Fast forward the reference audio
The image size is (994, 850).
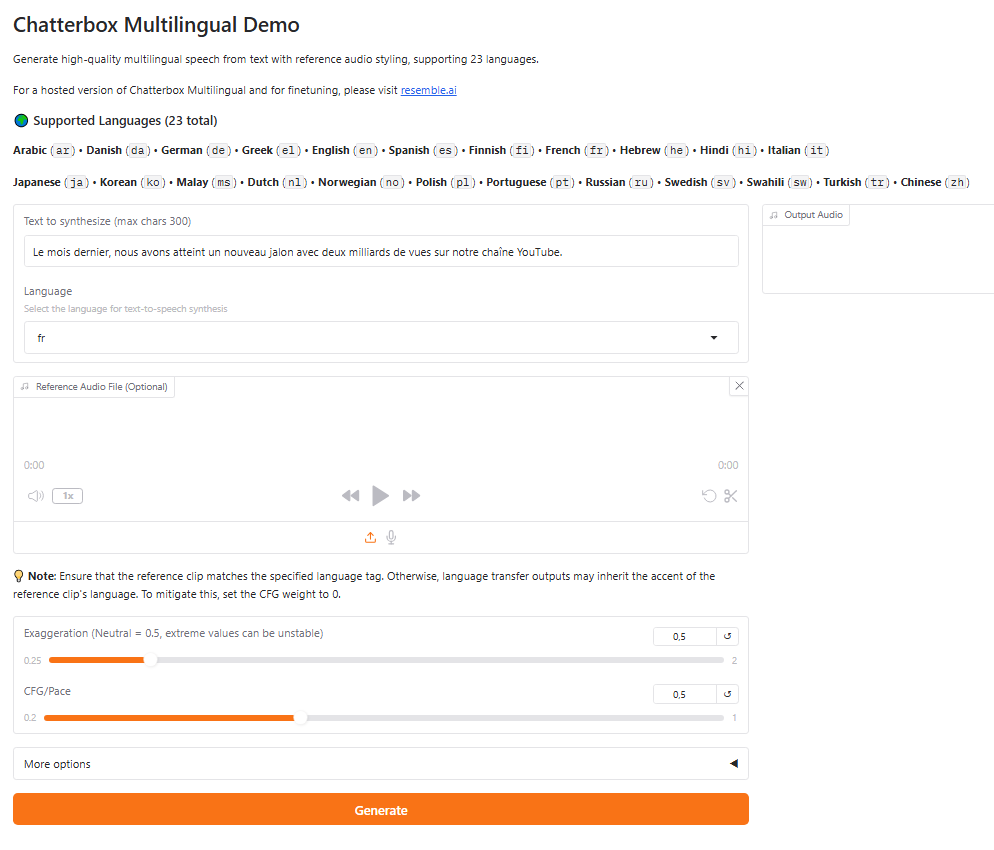tap(411, 496)
